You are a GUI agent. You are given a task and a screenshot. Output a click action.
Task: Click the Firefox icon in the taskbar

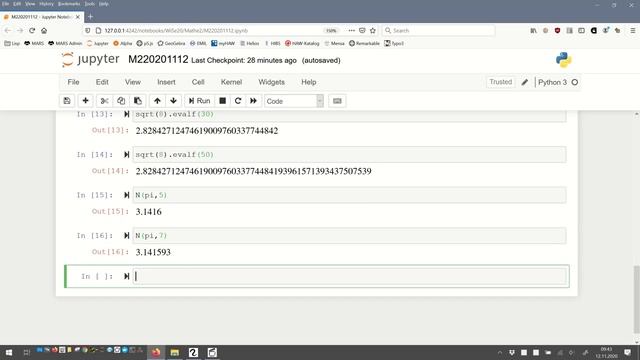[x=156, y=352]
